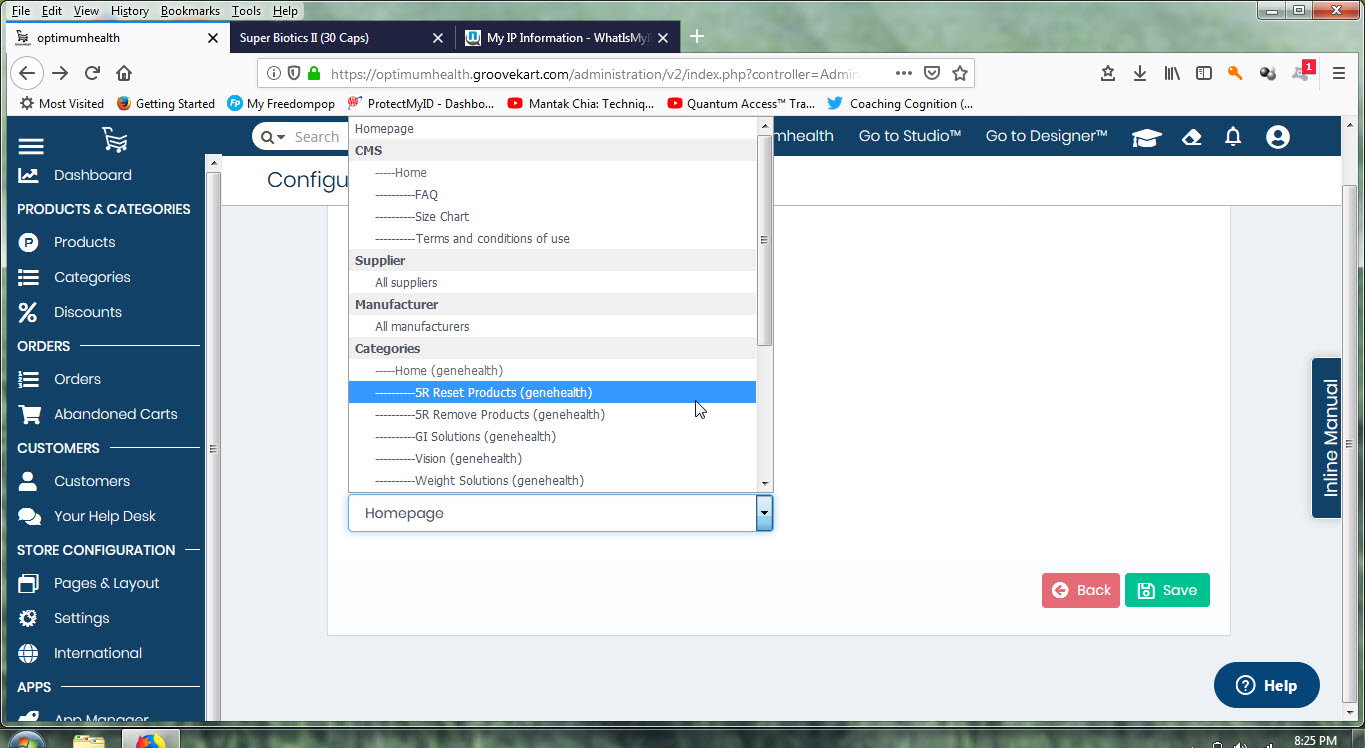This screenshot has width=1365, height=748.
Task: Click the International globe icon
Action: [28, 653]
